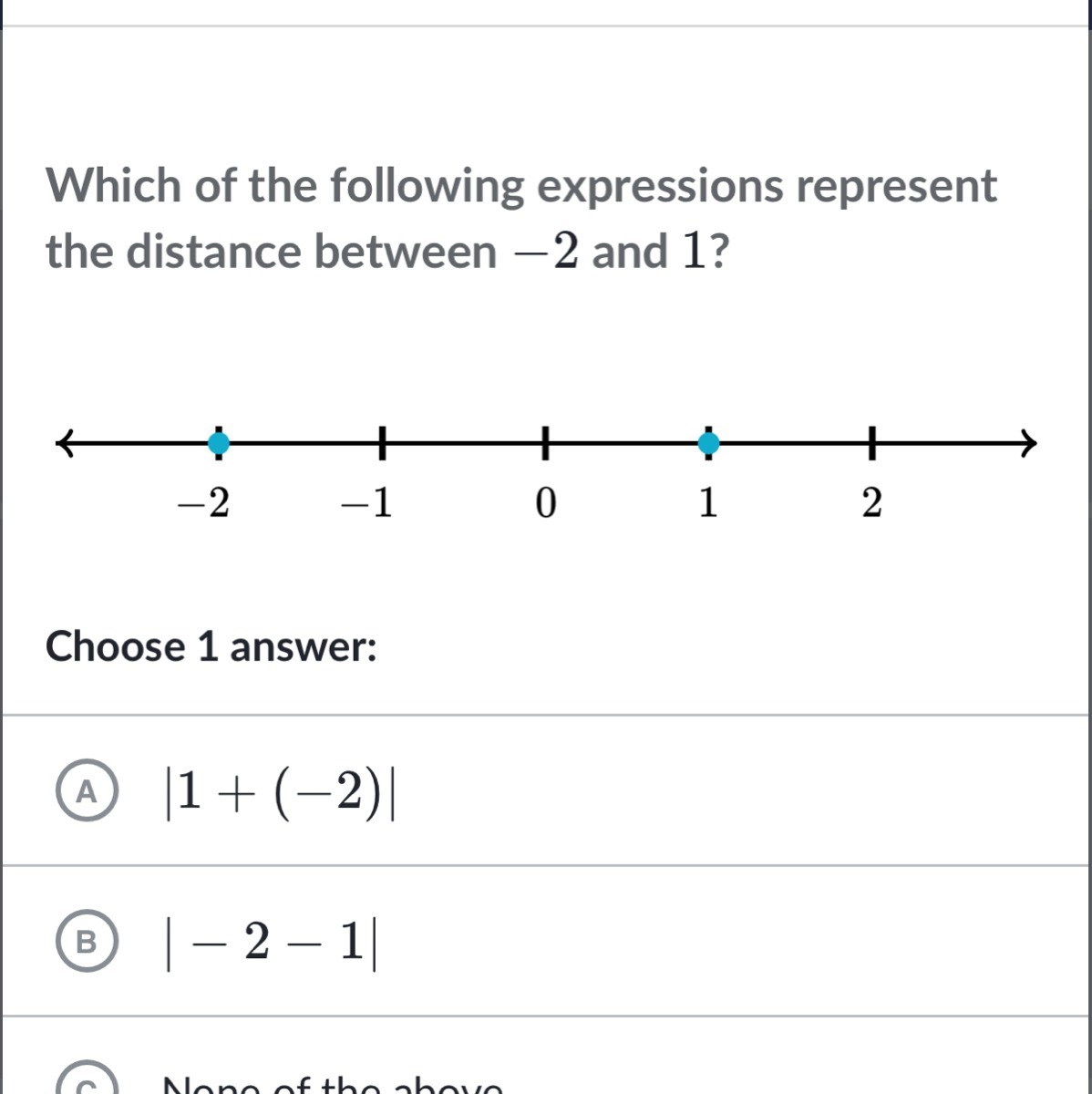Click the tick mark above 2
The height and width of the screenshot is (1094, 1092).
click(x=872, y=444)
